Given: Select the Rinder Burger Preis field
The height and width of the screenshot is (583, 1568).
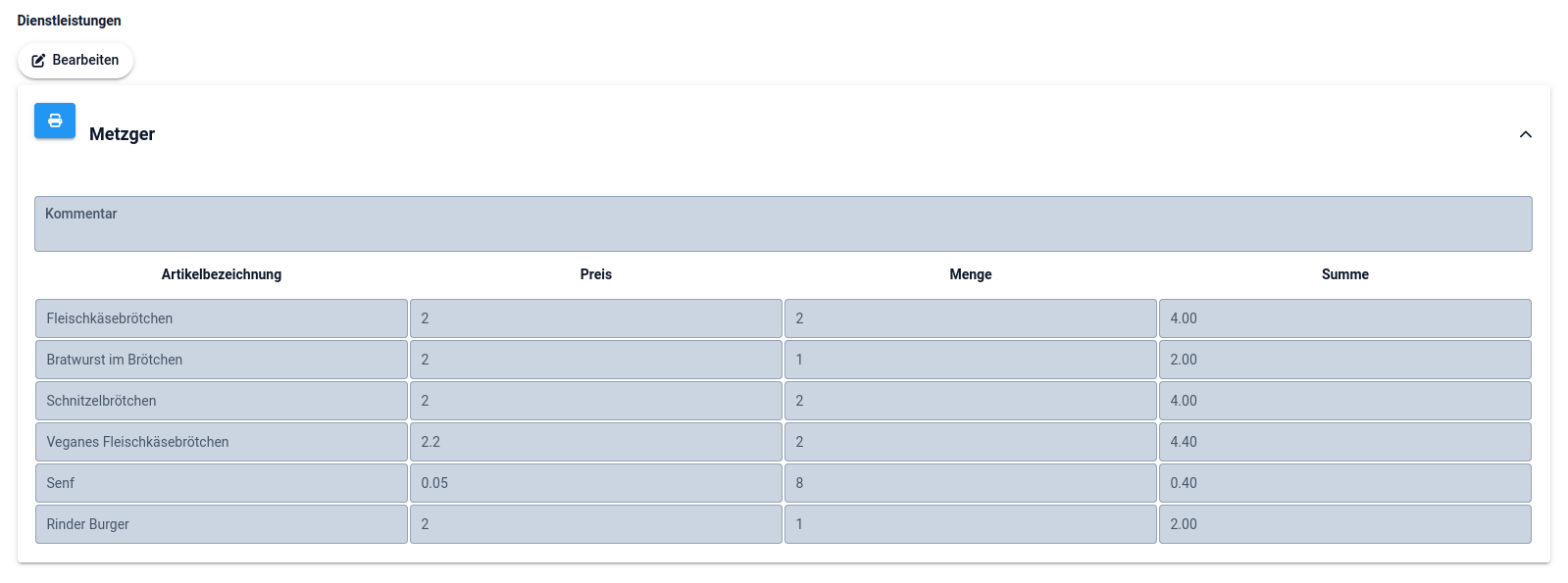Looking at the screenshot, I should coord(596,524).
